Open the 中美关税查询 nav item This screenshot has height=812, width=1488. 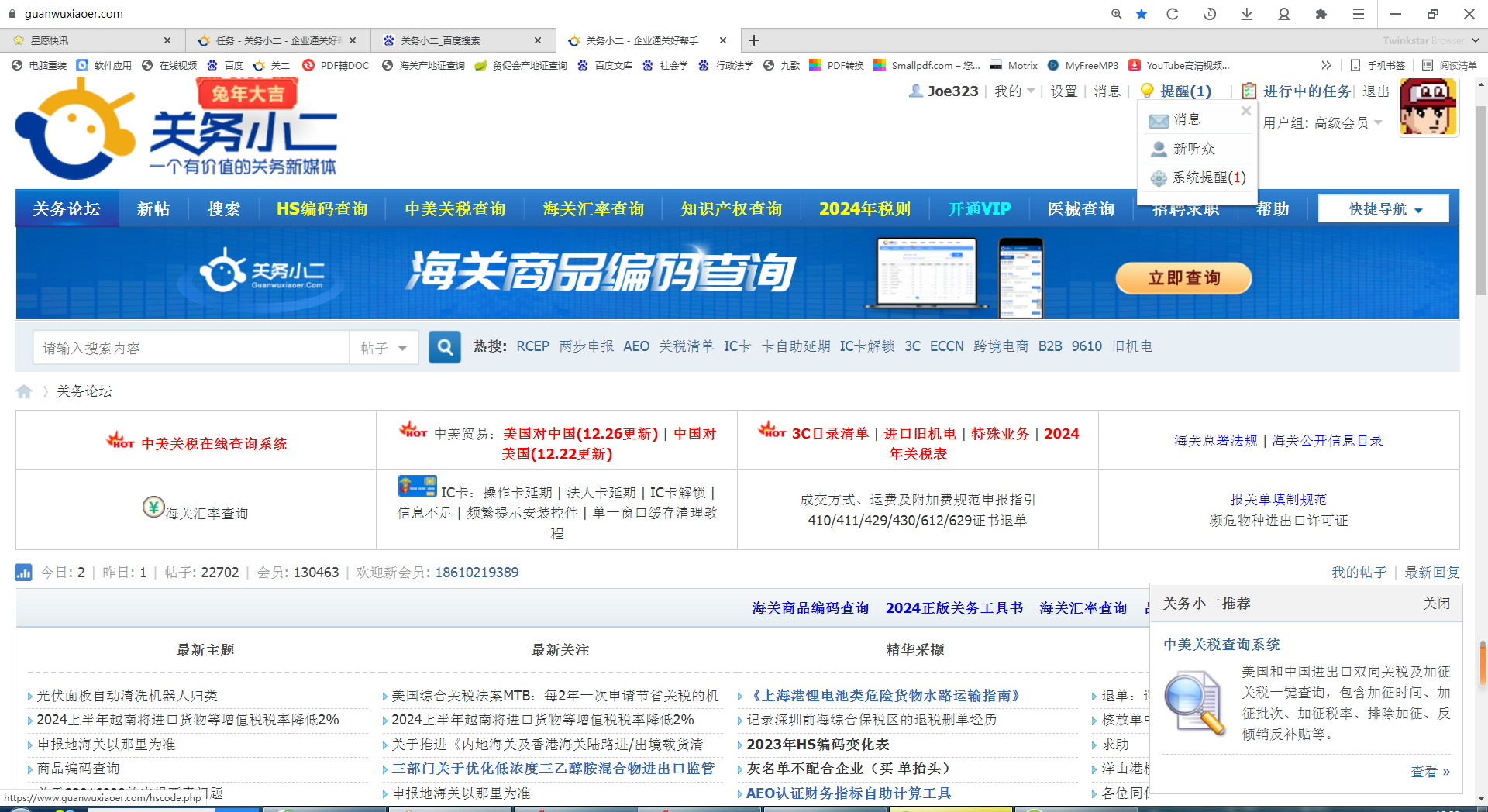pyautogui.click(x=455, y=209)
